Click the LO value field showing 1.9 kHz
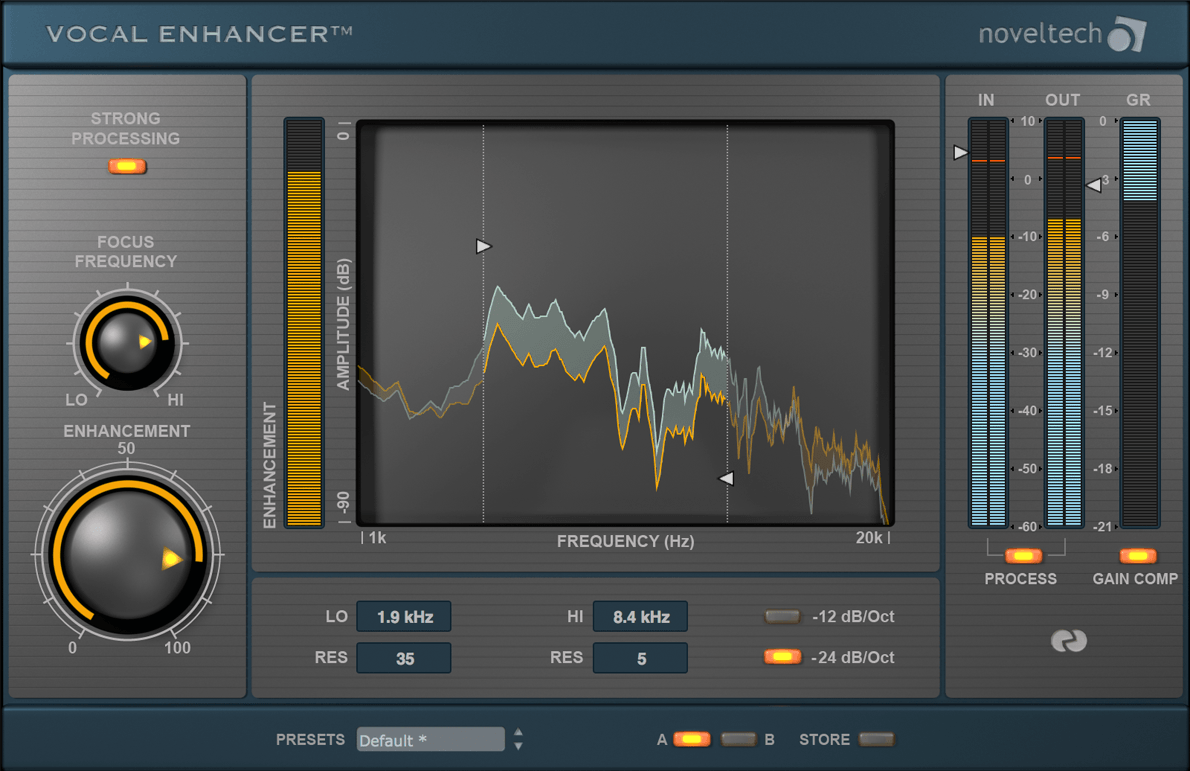Viewport: 1190px width, 771px height. click(x=403, y=616)
